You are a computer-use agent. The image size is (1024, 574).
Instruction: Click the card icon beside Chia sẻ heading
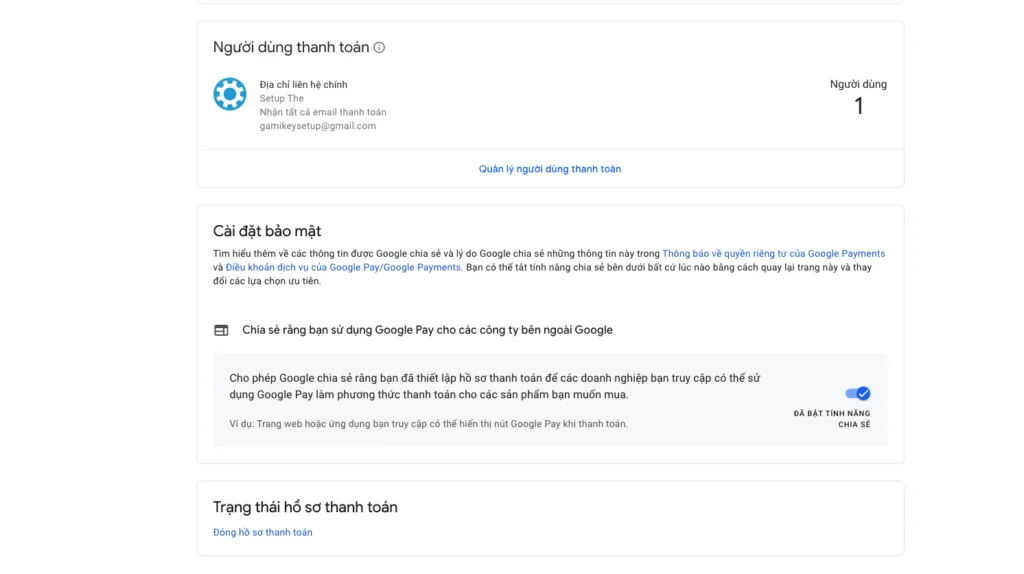click(x=221, y=330)
